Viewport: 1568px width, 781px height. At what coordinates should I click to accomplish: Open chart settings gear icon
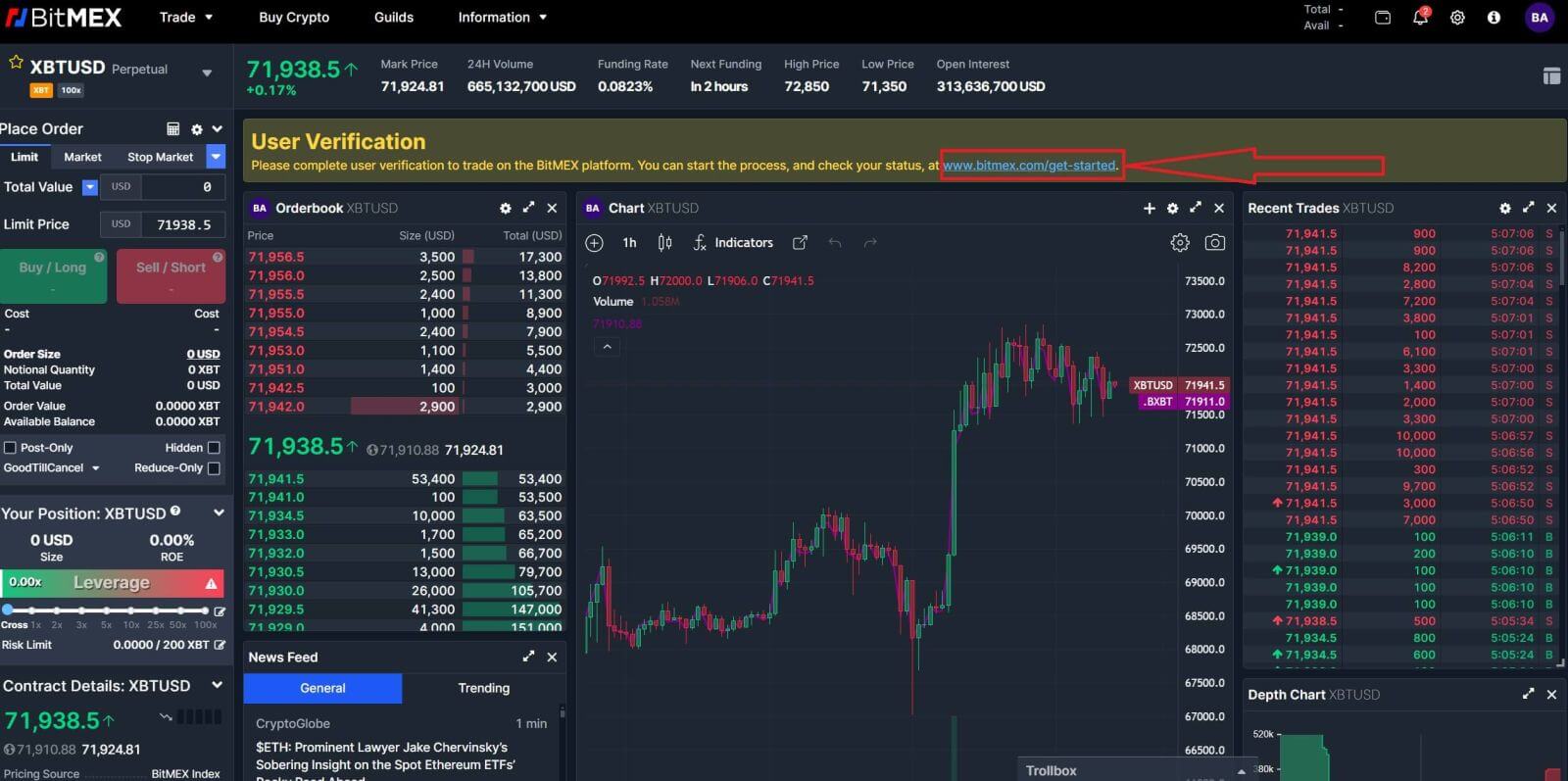[x=1180, y=243]
